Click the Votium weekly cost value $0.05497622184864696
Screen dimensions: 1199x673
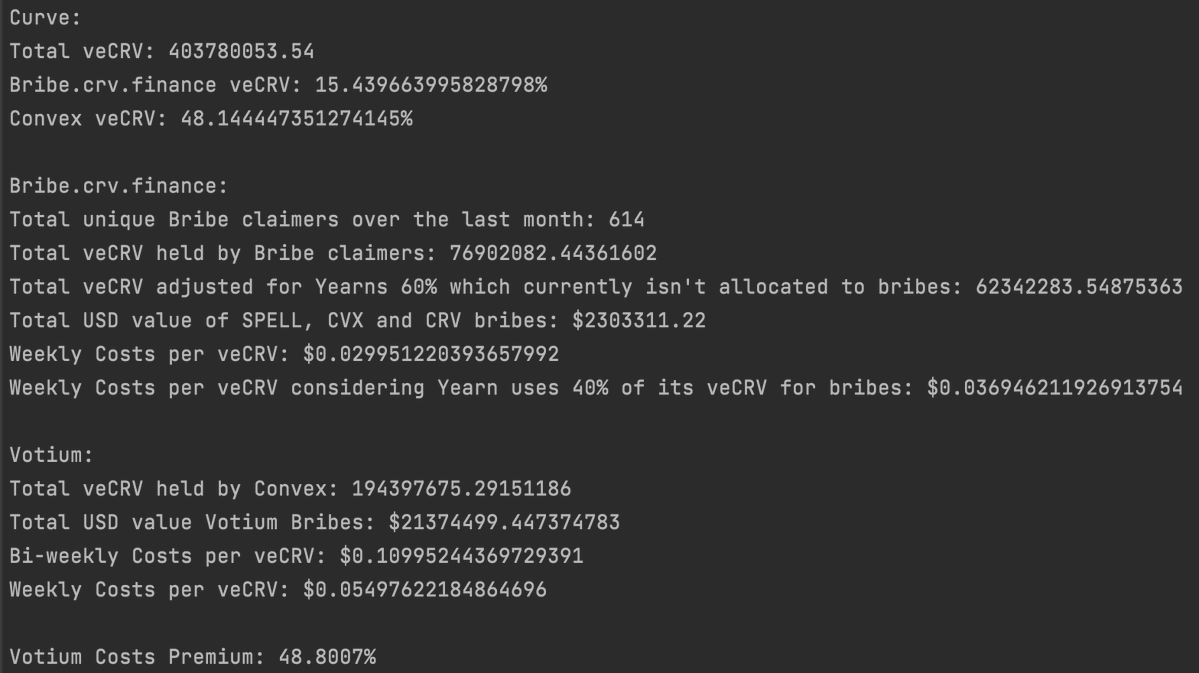pyautogui.click(x=425, y=591)
